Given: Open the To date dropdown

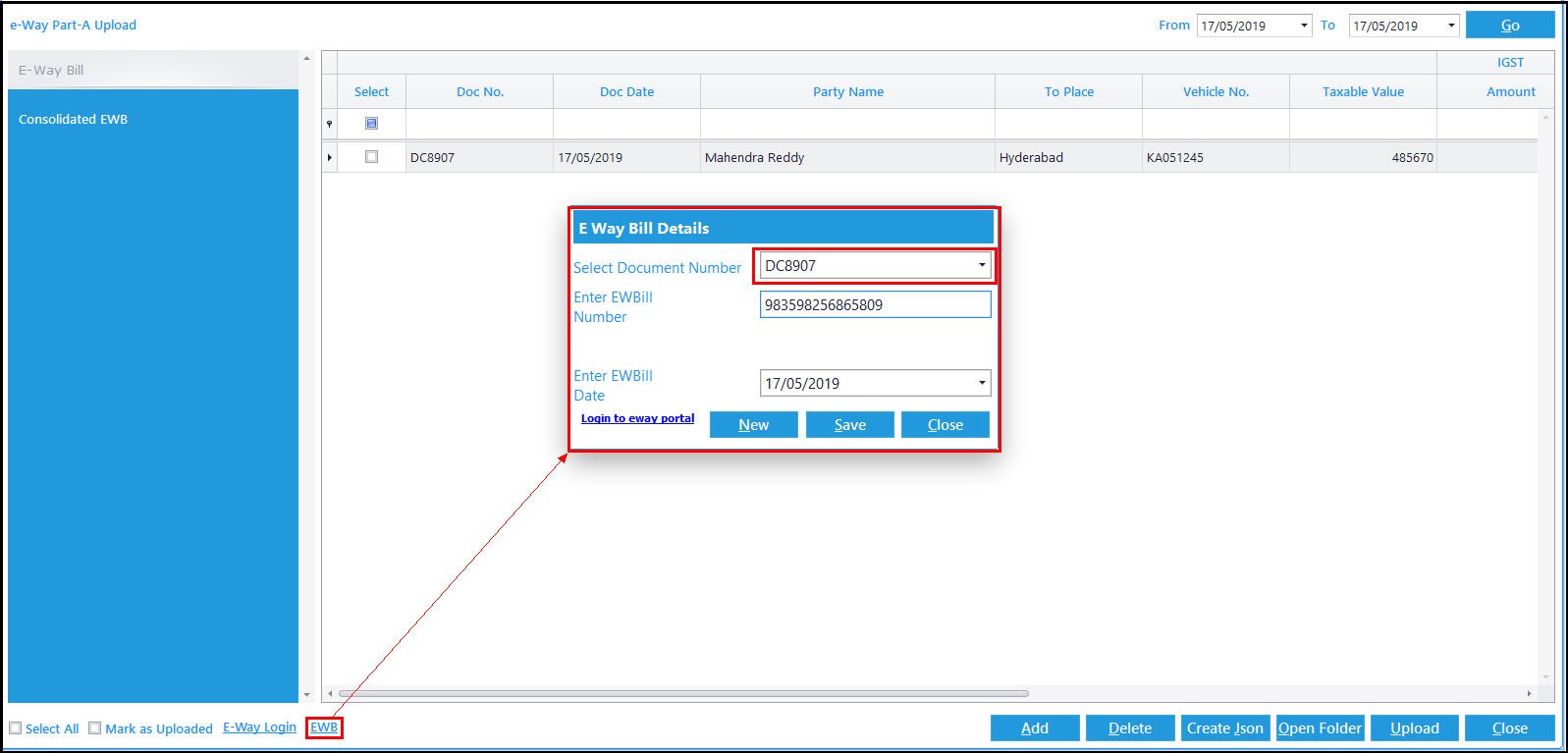Looking at the screenshot, I should 1451,26.
